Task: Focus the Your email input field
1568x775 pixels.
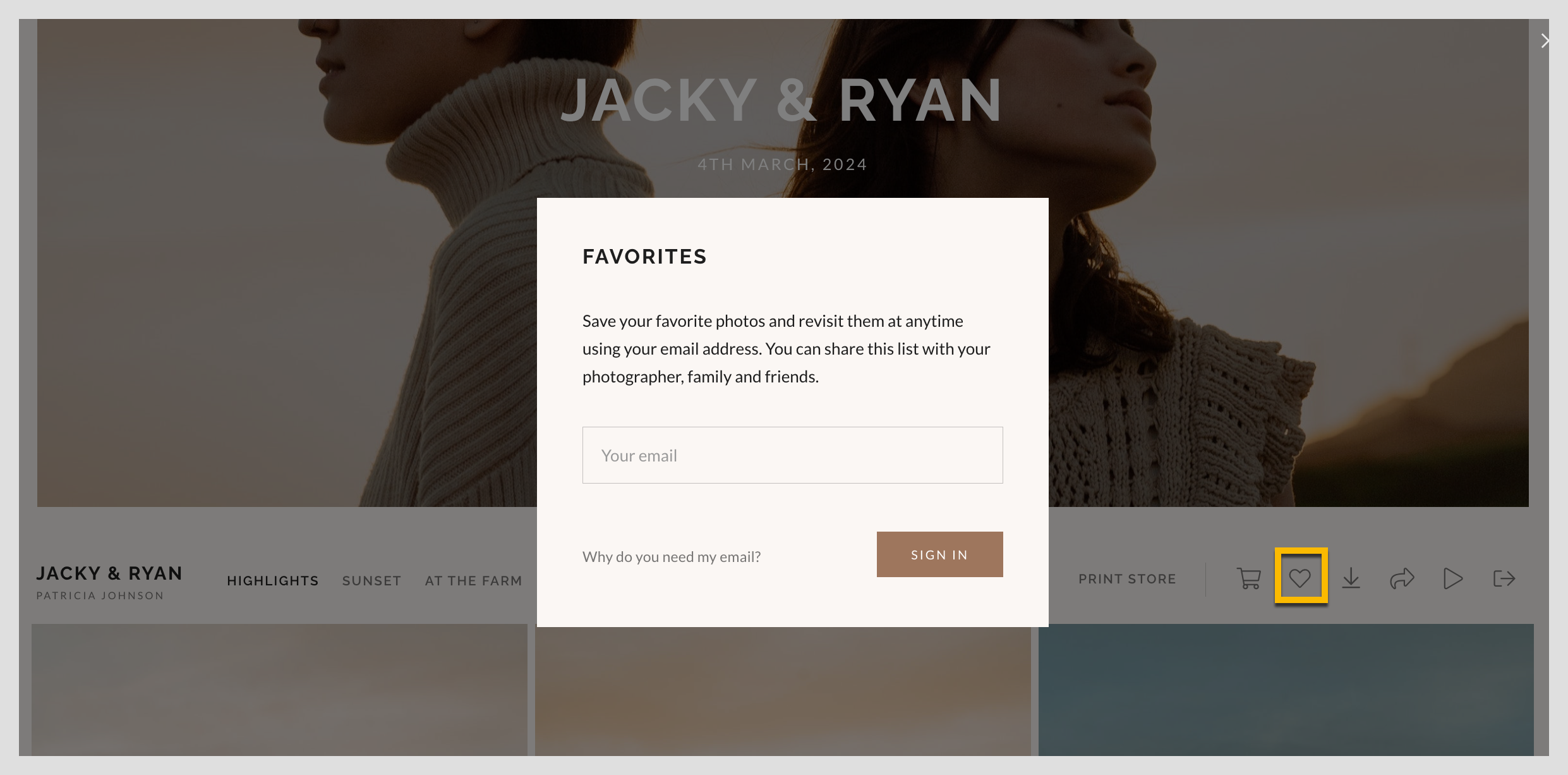Action: pyautogui.click(x=792, y=455)
